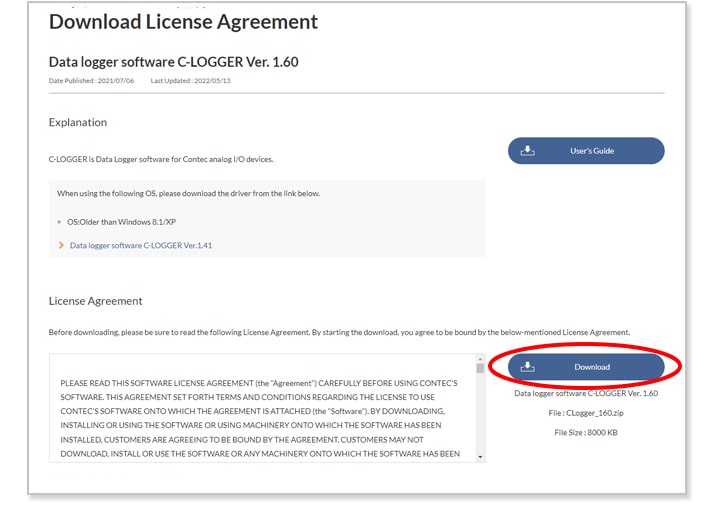720x510 pixels.
Task: Click the blue Download button
Action: tap(586, 367)
